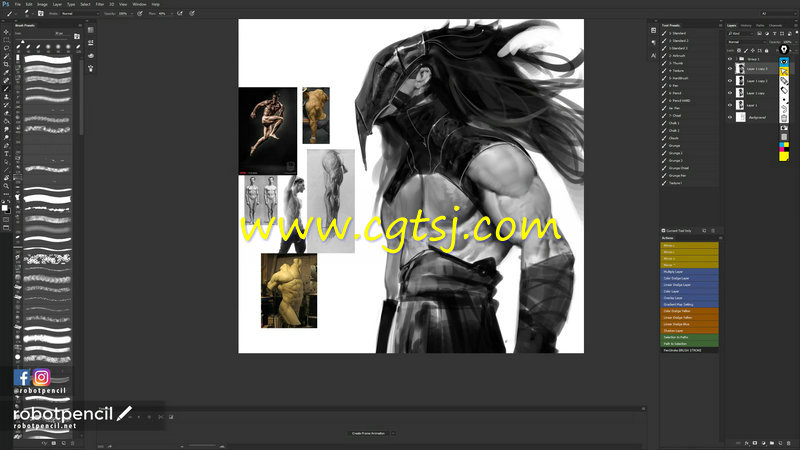The width and height of the screenshot is (800, 450).
Task: Toggle the Current Tool Only checkbox
Action: pyautogui.click(x=663, y=231)
